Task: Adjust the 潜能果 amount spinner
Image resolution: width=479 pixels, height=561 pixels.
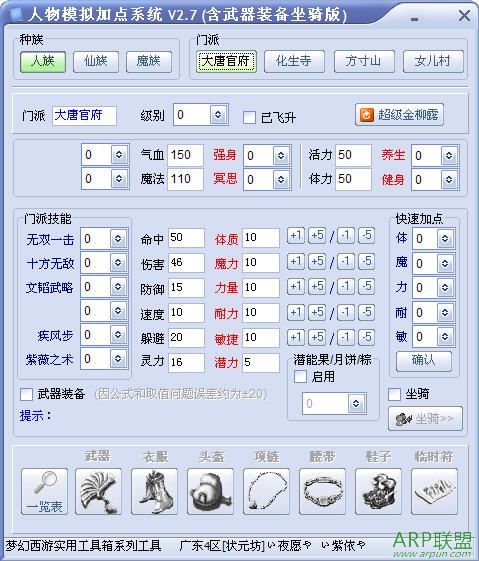Action: [356, 404]
